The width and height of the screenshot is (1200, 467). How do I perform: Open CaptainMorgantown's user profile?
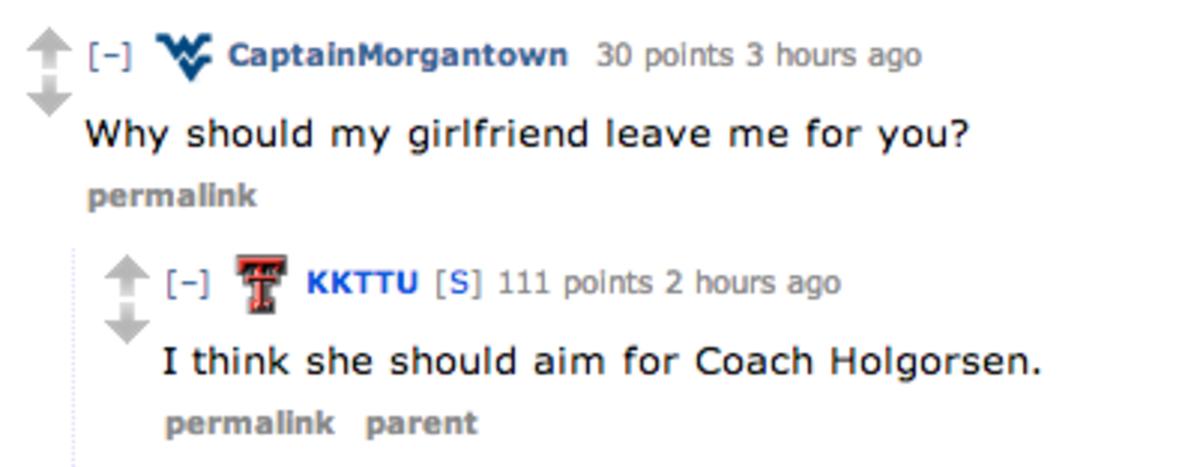point(397,55)
